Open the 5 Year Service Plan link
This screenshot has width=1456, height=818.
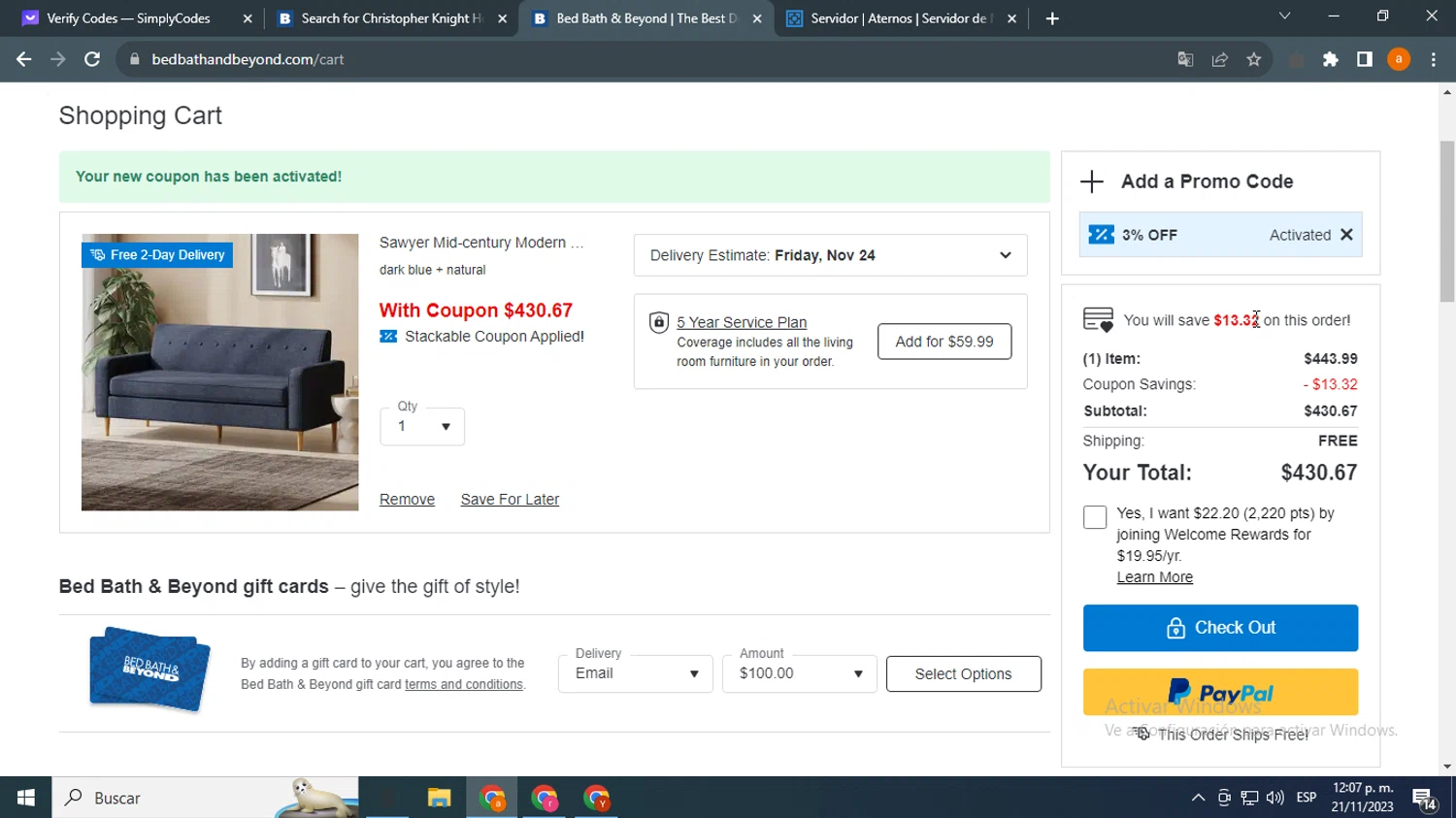[x=742, y=322]
